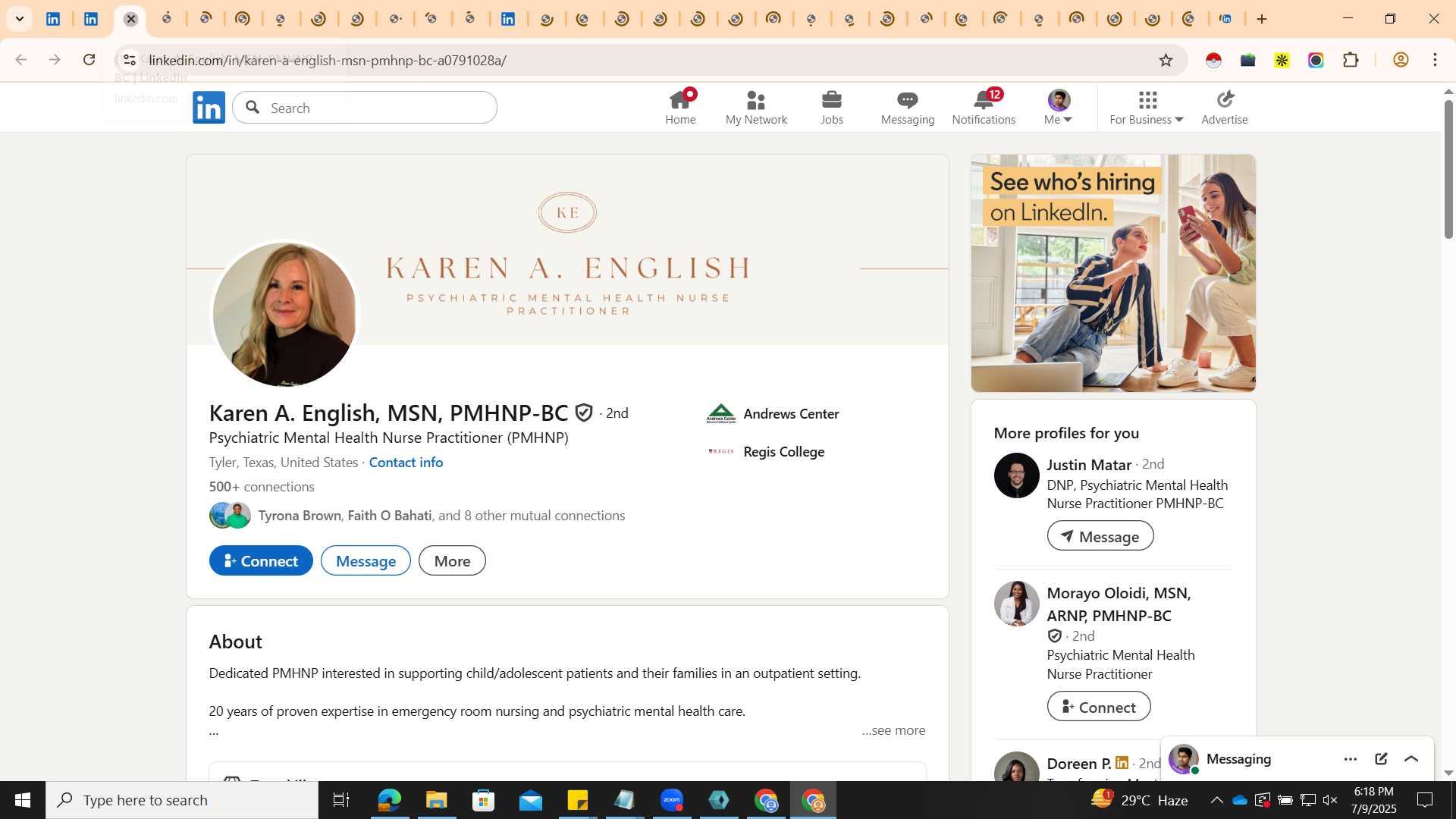Expand For Business apps menu
The height and width of the screenshot is (819, 1456).
point(1147,108)
